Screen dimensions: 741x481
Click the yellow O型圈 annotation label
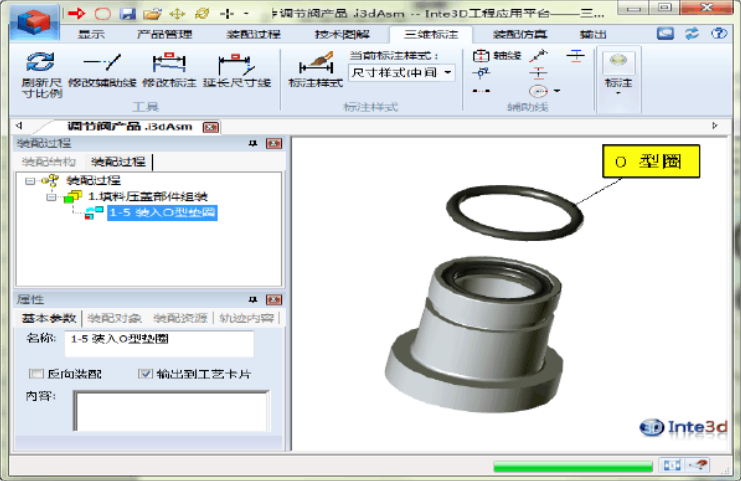point(651,162)
